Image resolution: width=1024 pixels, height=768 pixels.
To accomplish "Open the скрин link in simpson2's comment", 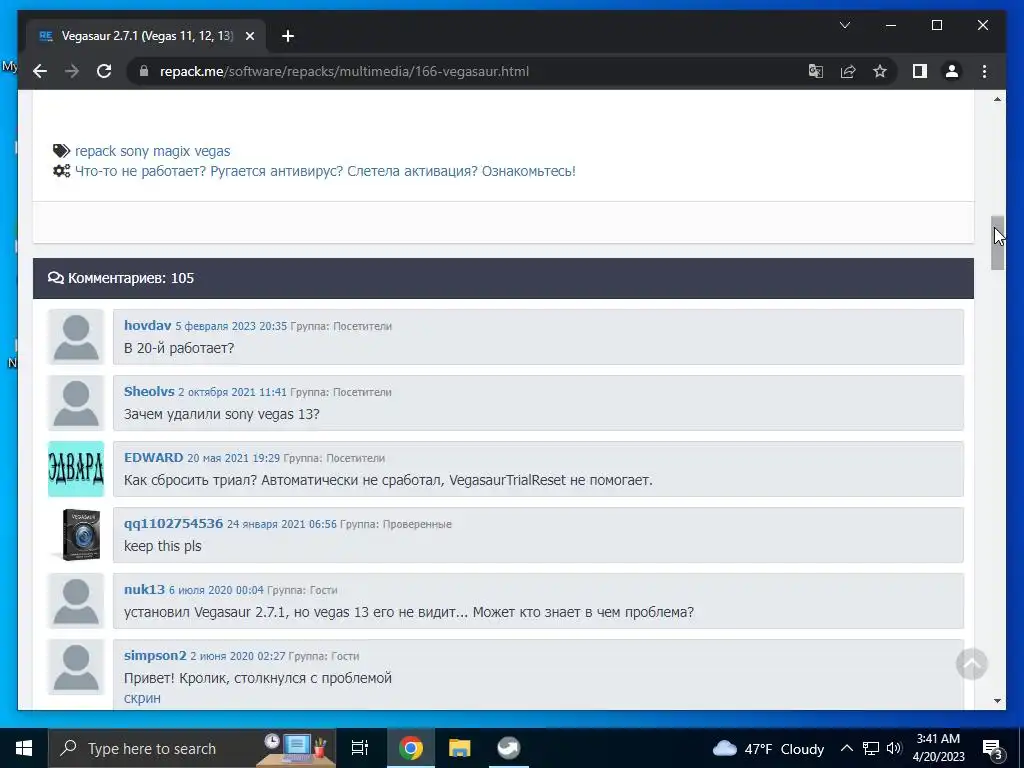I will tap(142, 698).
